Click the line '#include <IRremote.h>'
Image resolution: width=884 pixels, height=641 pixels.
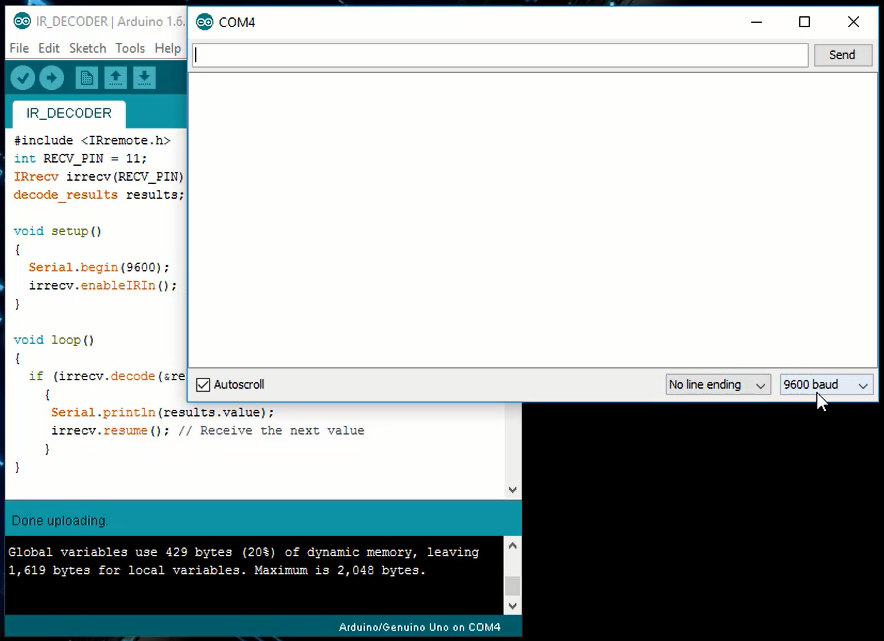(x=92, y=140)
